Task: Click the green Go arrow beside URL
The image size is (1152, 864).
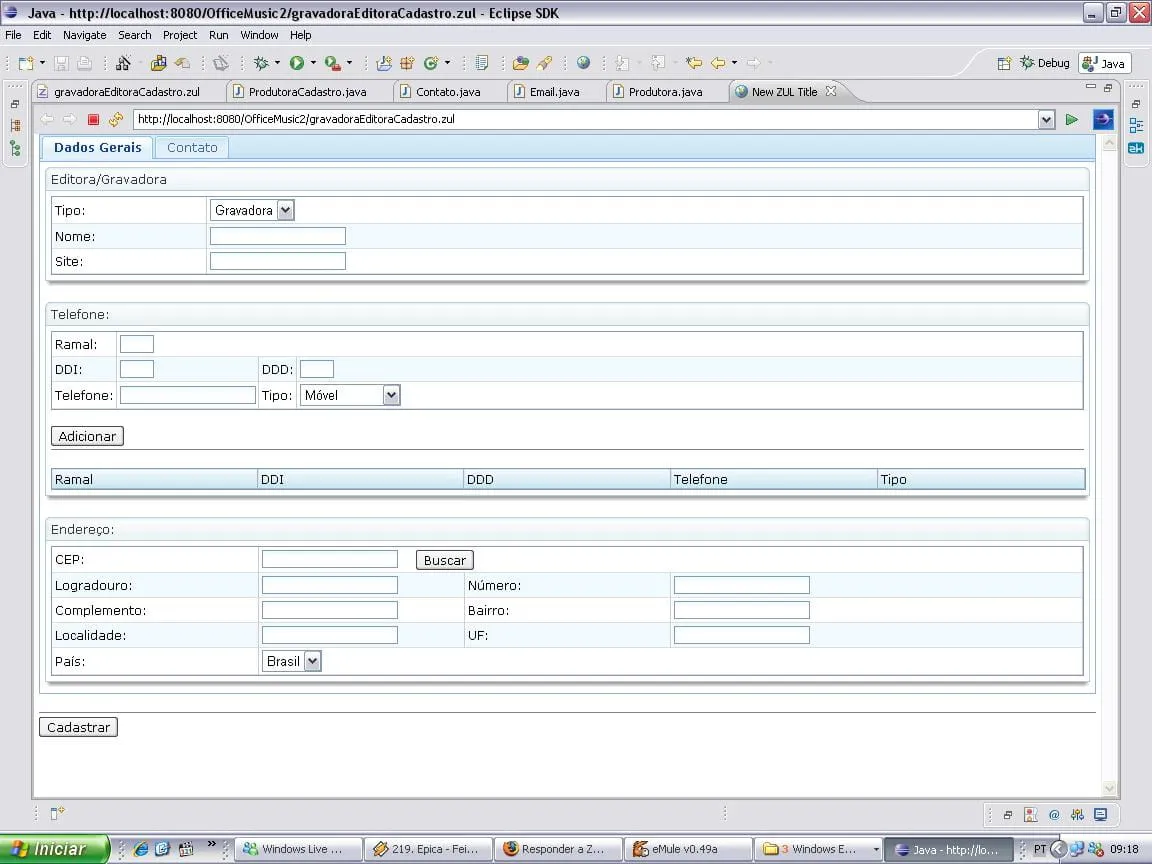Action: tap(1072, 120)
